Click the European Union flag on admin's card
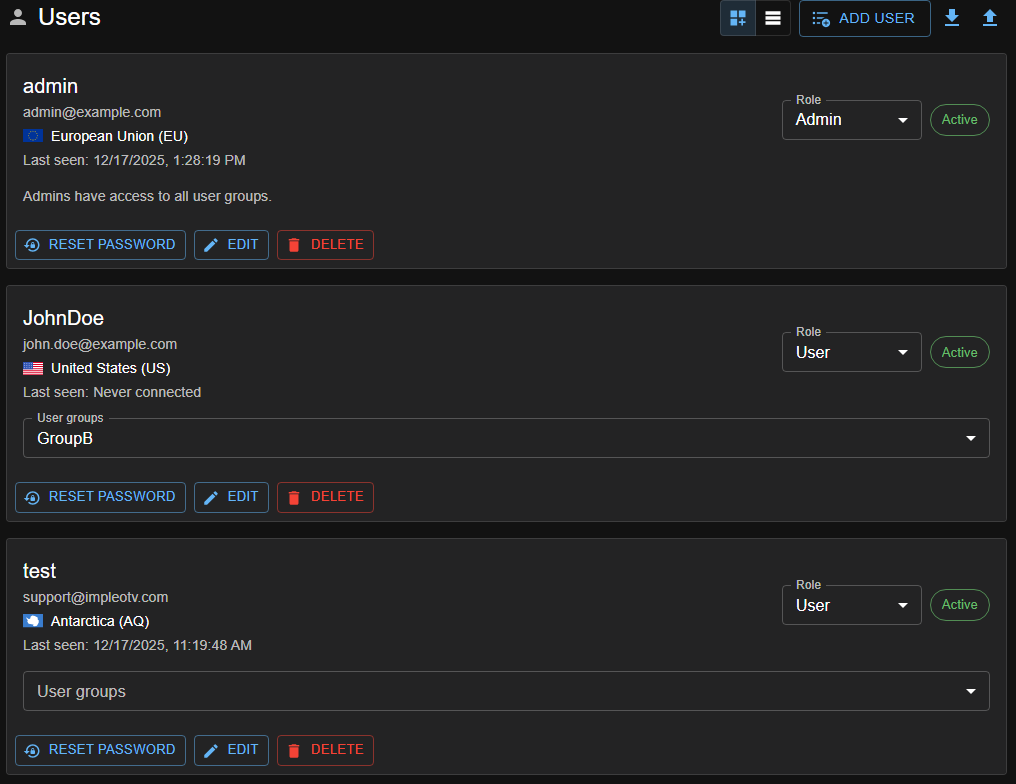Image resolution: width=1016 pixels, height=784 pixels. point(33,135)
